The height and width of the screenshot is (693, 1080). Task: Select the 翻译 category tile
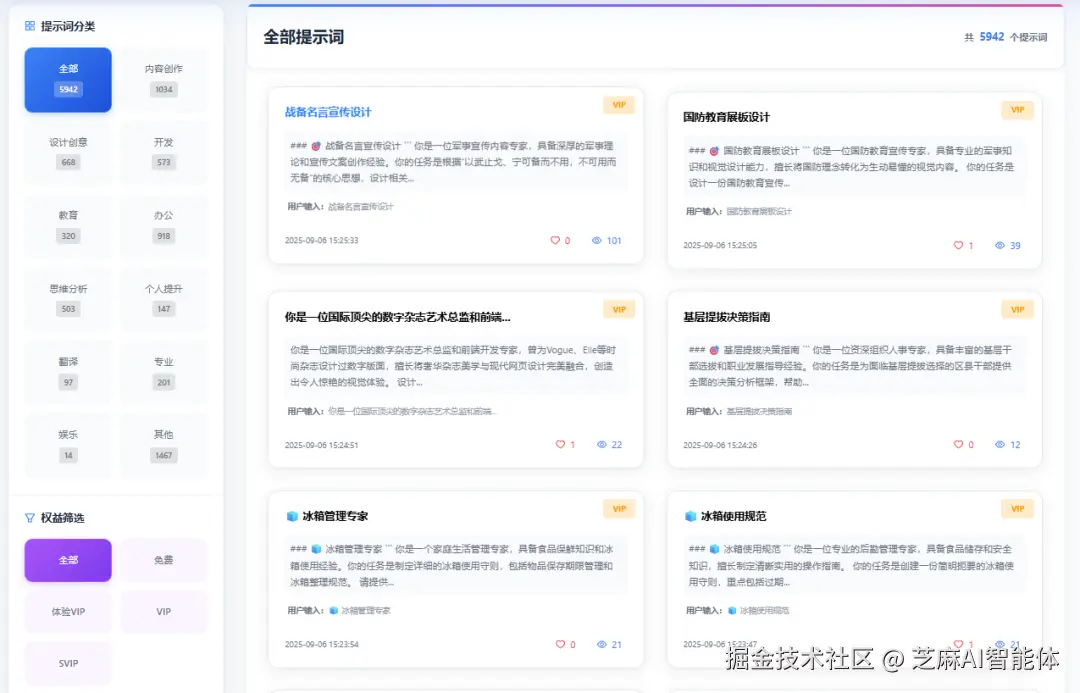point(67,371)
